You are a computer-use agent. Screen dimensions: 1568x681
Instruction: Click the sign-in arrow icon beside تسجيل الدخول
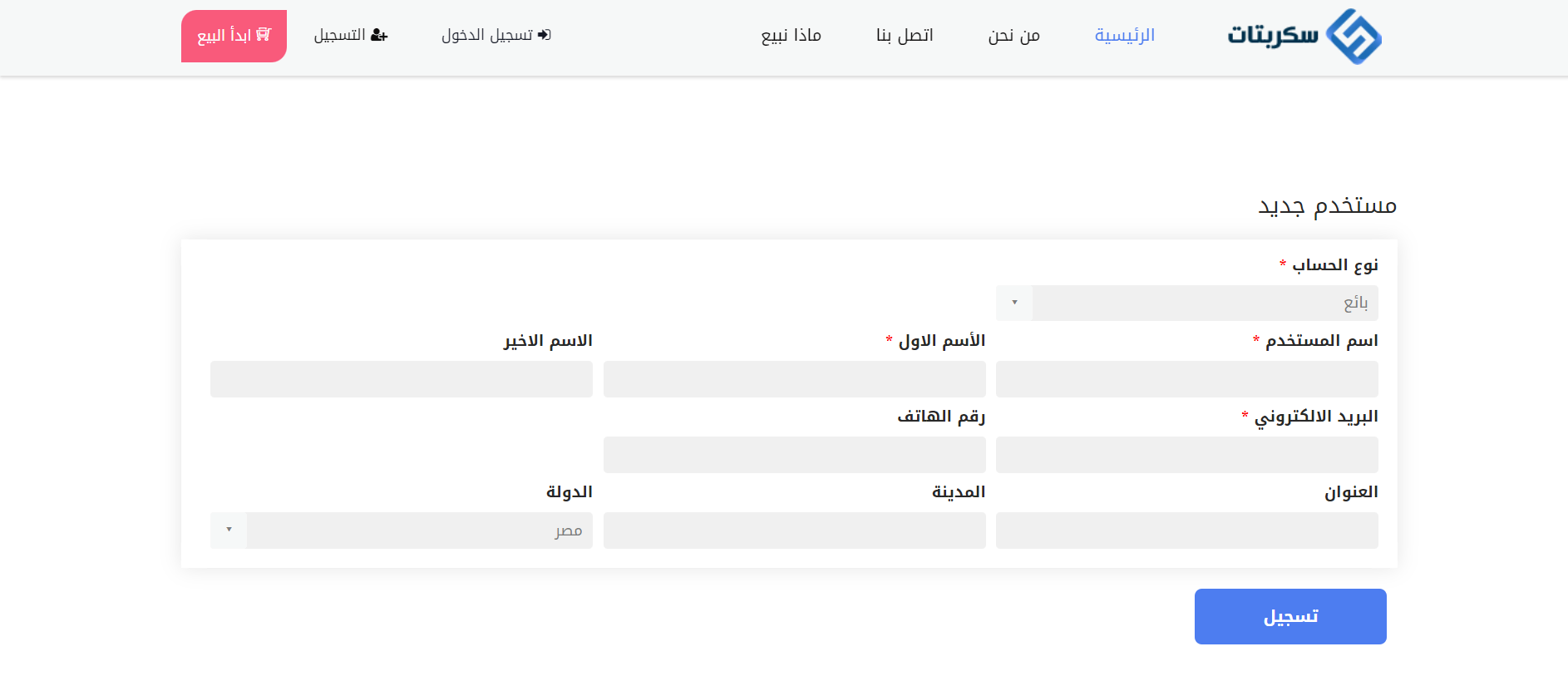545,35
